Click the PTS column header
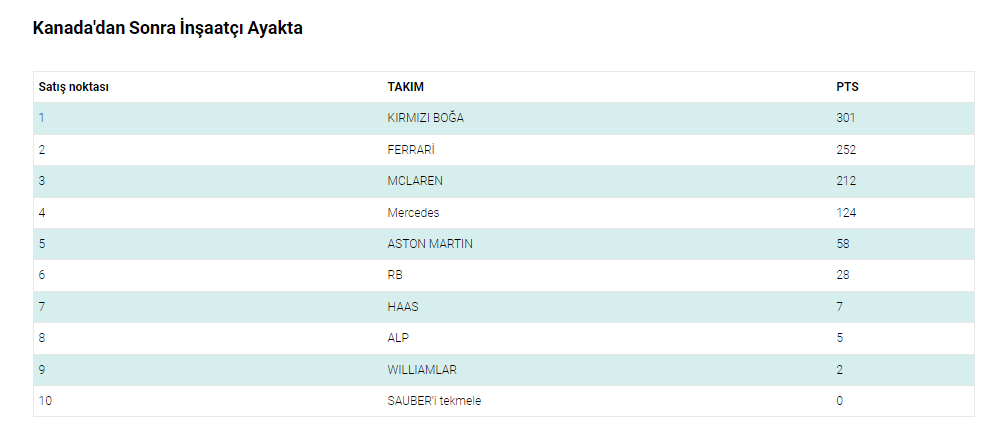The image size is (1002, 438). [x=847, y=87]
